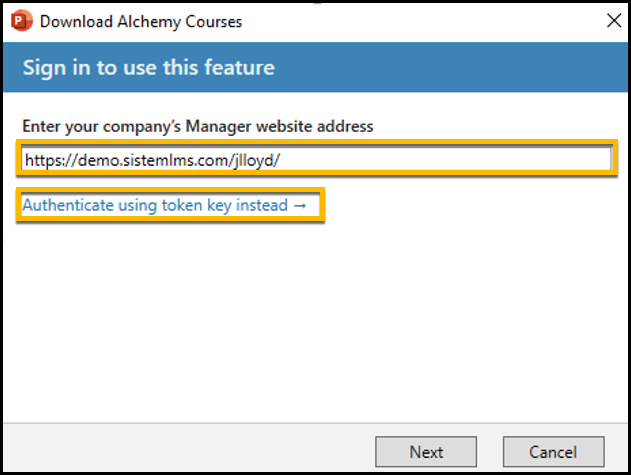Click on the https prefix in the address field

[42, 158]
